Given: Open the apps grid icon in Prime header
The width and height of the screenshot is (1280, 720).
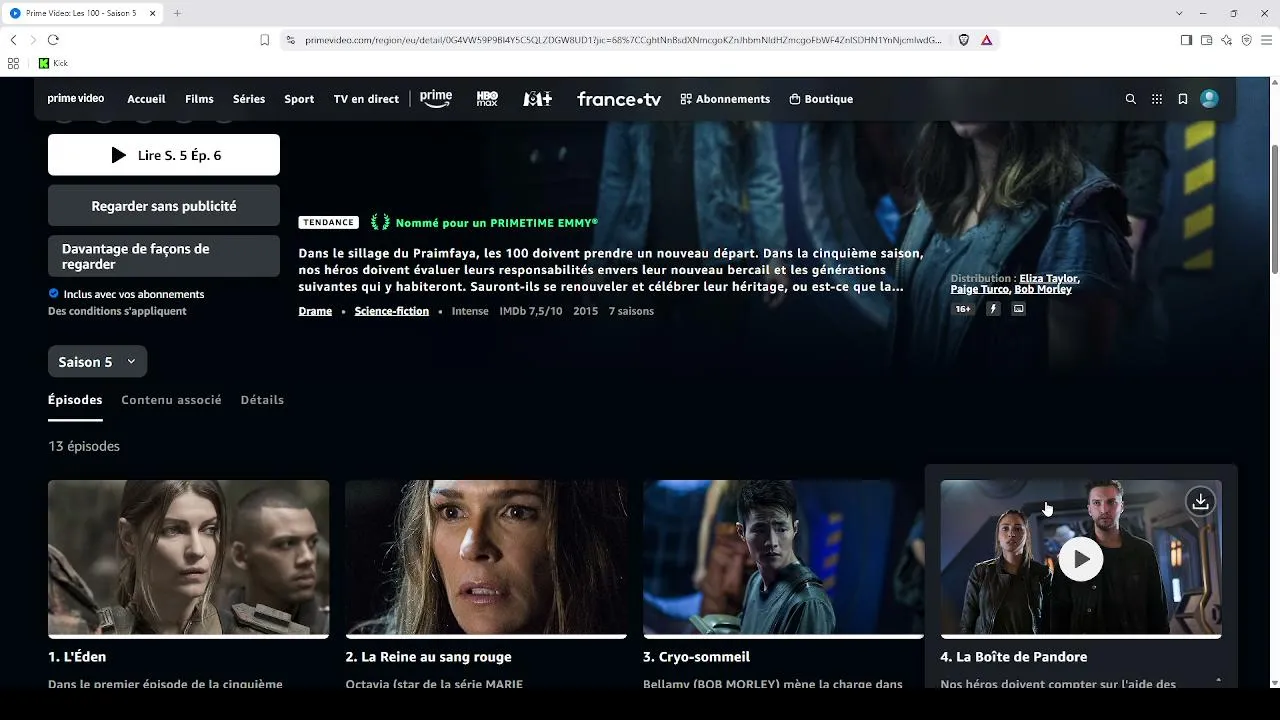Looking at the screenshot, I should 1157,99.
